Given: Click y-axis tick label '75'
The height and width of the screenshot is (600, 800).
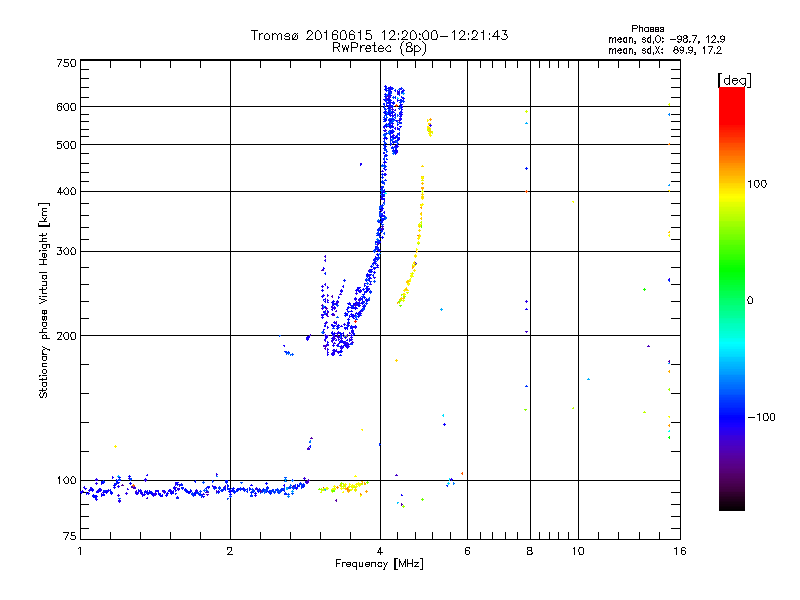Looking at the screenshot, I should [70, 536].
